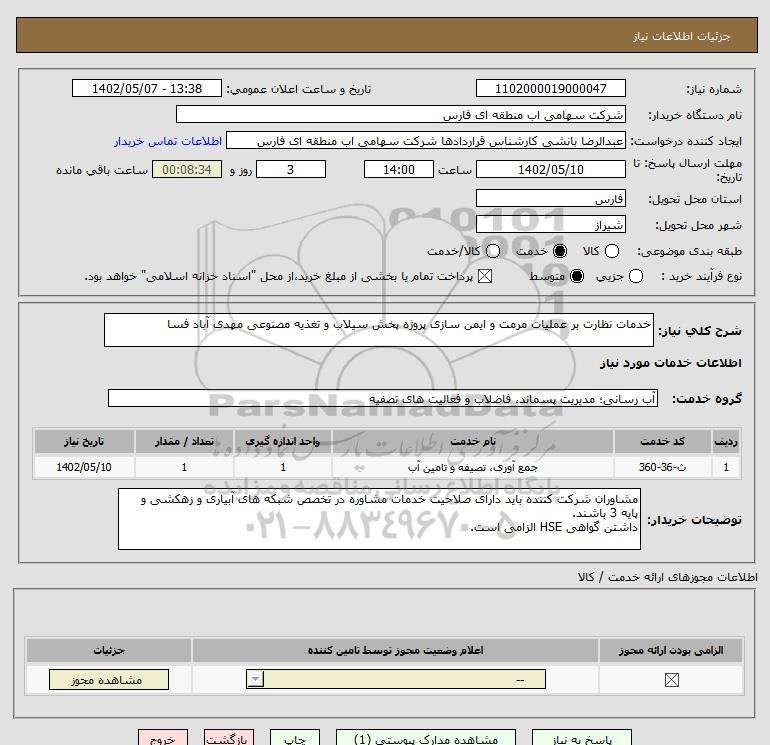Viewport: 770px width, 745px height.
Task: Click the announcement date field 1402/05/07 - 13:38
Action: 147,88
